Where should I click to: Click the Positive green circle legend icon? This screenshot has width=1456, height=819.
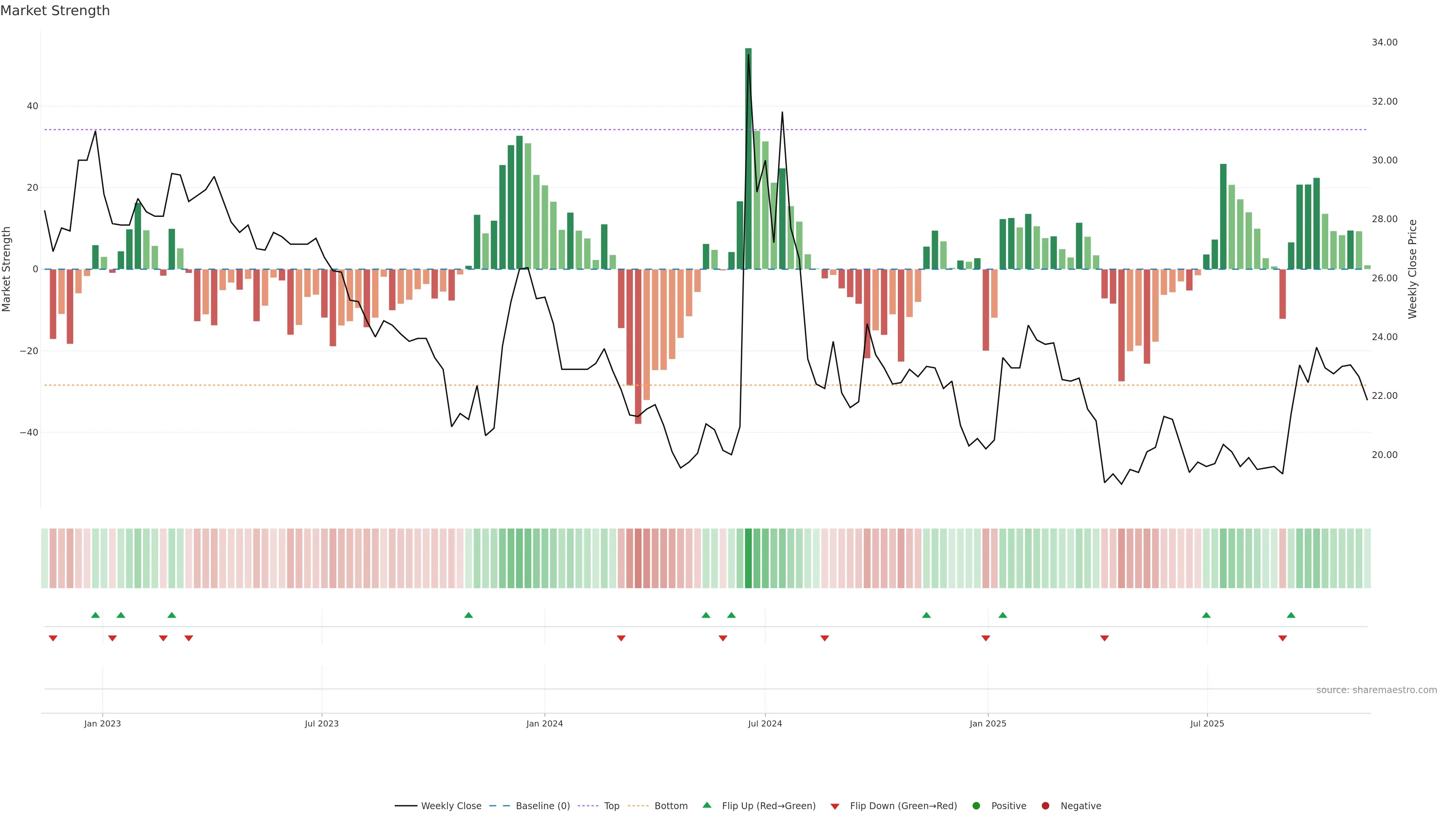click(976, 806)
